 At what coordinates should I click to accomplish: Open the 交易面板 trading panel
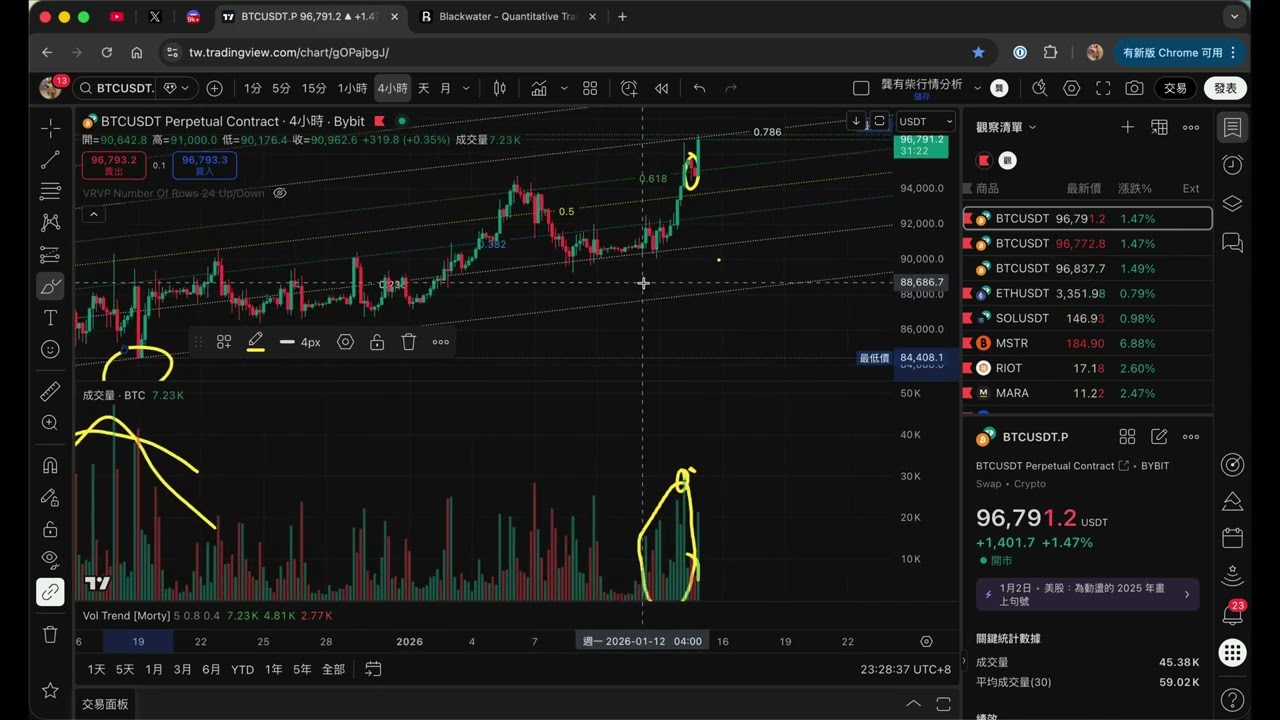click(105, 704)
